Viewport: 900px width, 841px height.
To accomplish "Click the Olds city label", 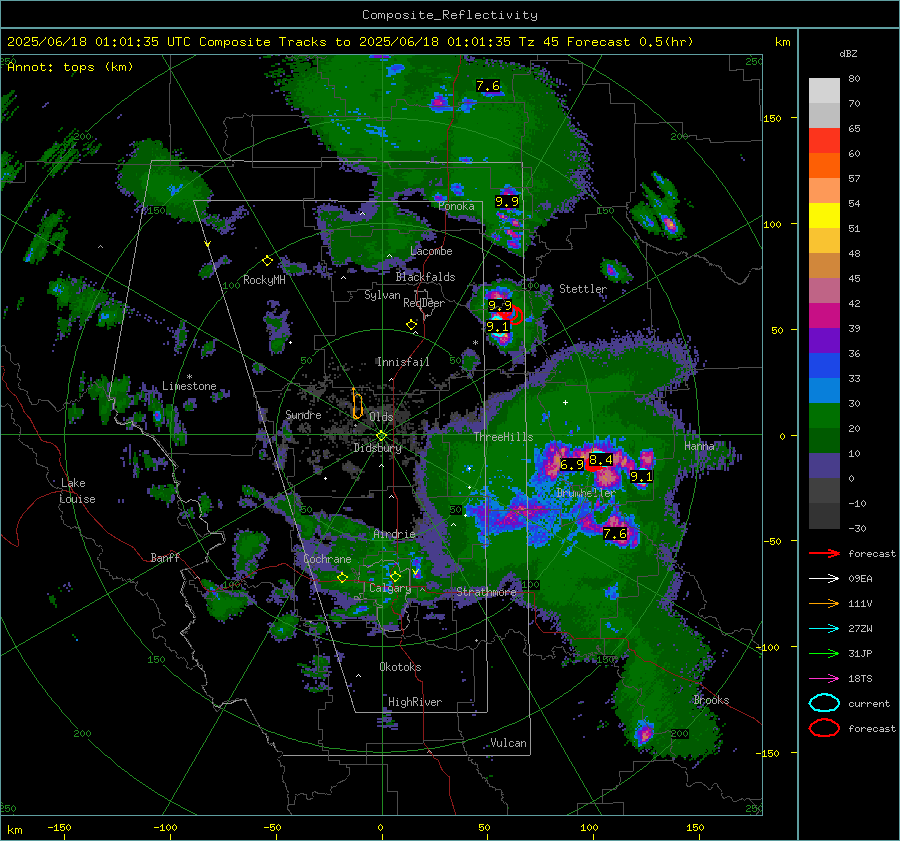I will pos(381,417).
